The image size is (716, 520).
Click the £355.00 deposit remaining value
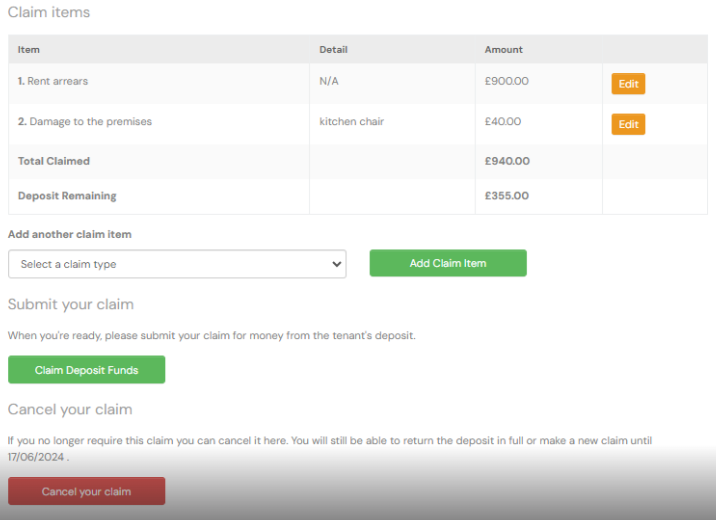pyautogui.click(x=507, y=196)
